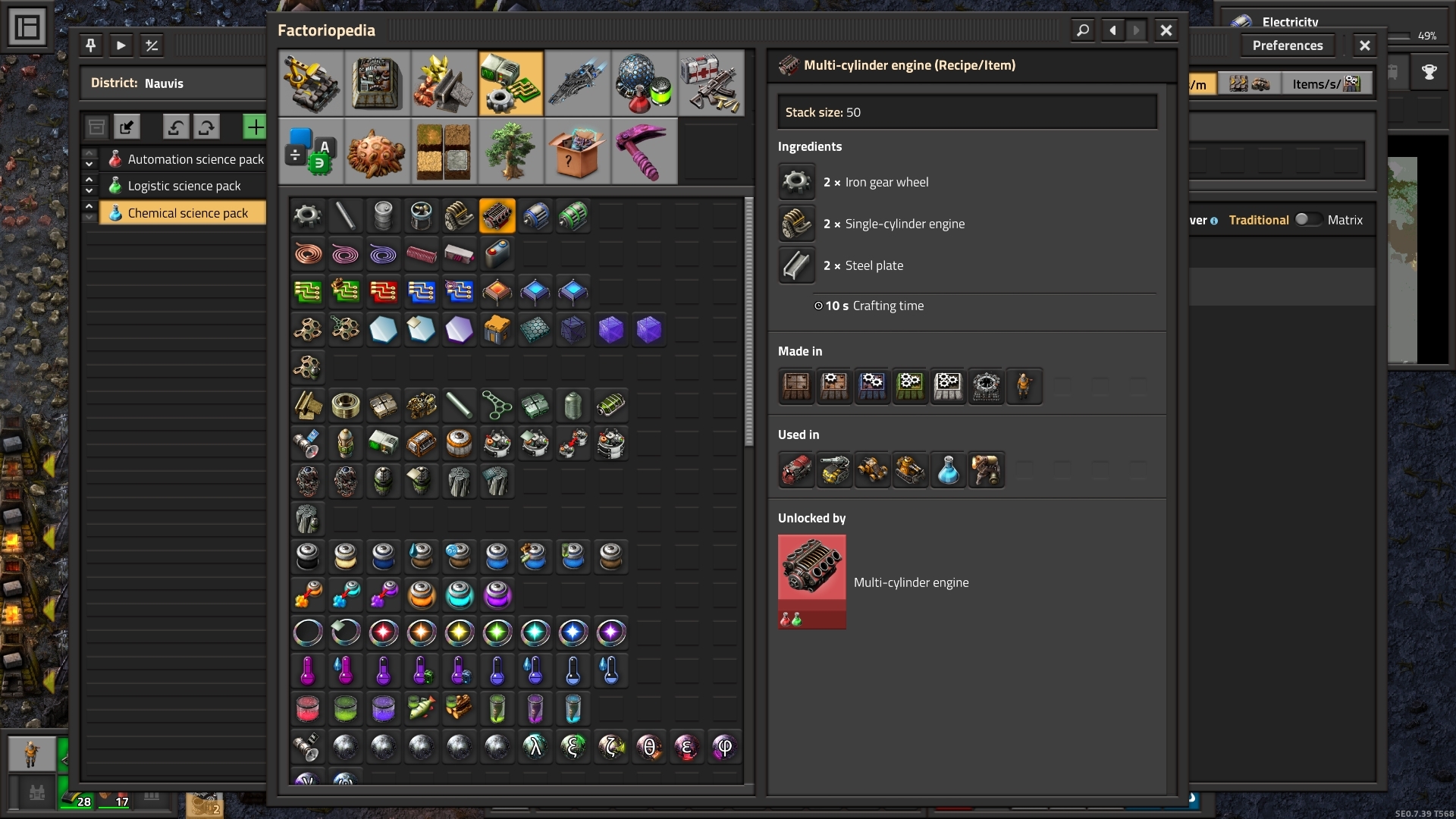The height and width of the screenshot is (819, 1456).
Task: Add a new factory with green plus
Action: coord(254,127)
